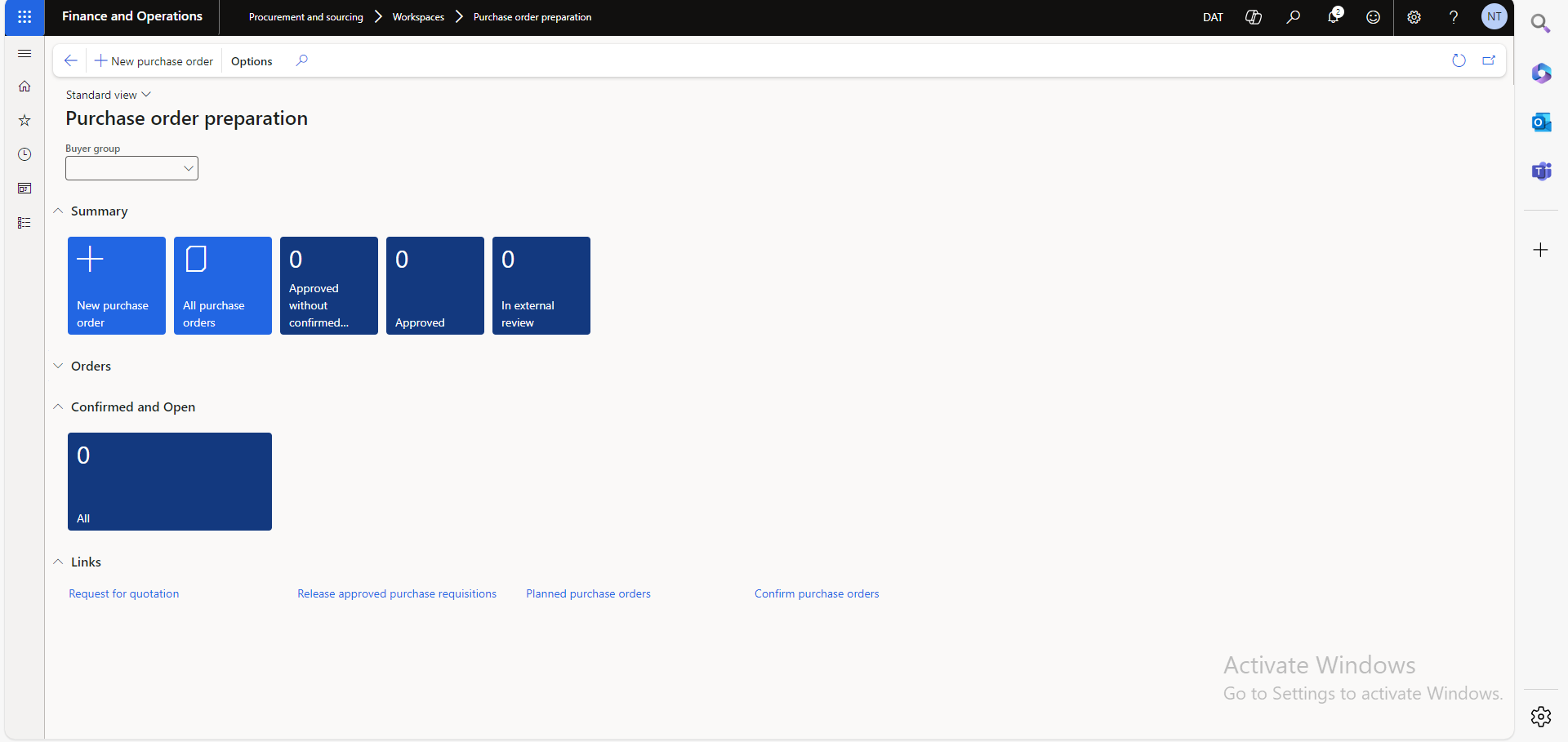Open Favorites star icon in sidebar
This screenshot has width=1568, height=742.
(x=24, y=121)
